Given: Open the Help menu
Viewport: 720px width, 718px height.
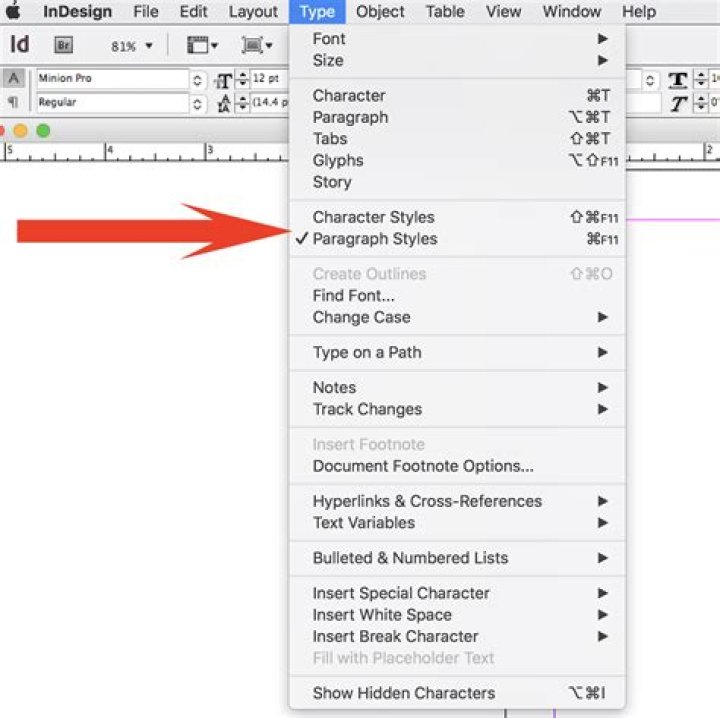Looking at the screenshot, I should click(x=639, y=11).
